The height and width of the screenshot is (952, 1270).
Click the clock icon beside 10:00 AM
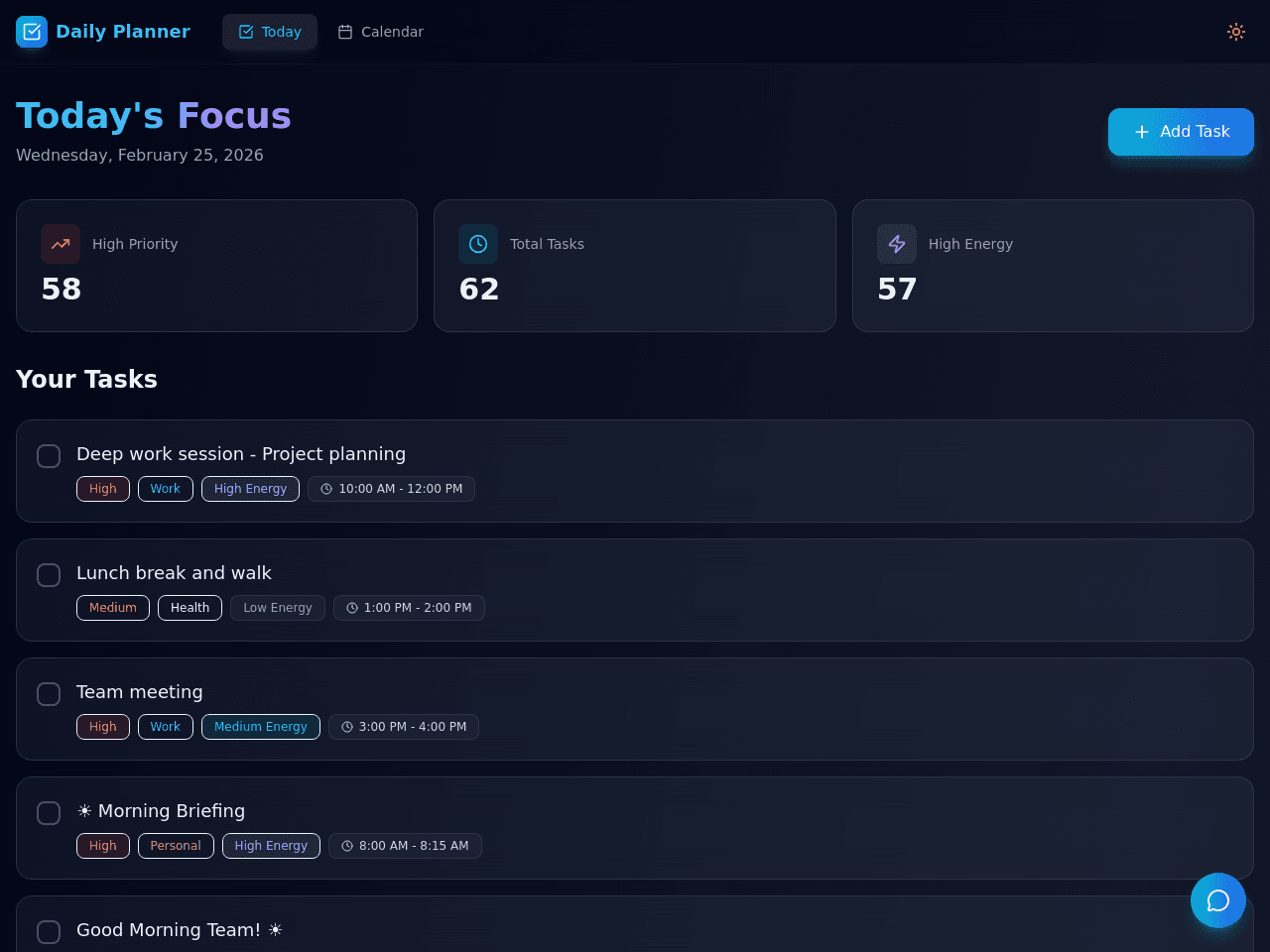click(x=326, y=489)
